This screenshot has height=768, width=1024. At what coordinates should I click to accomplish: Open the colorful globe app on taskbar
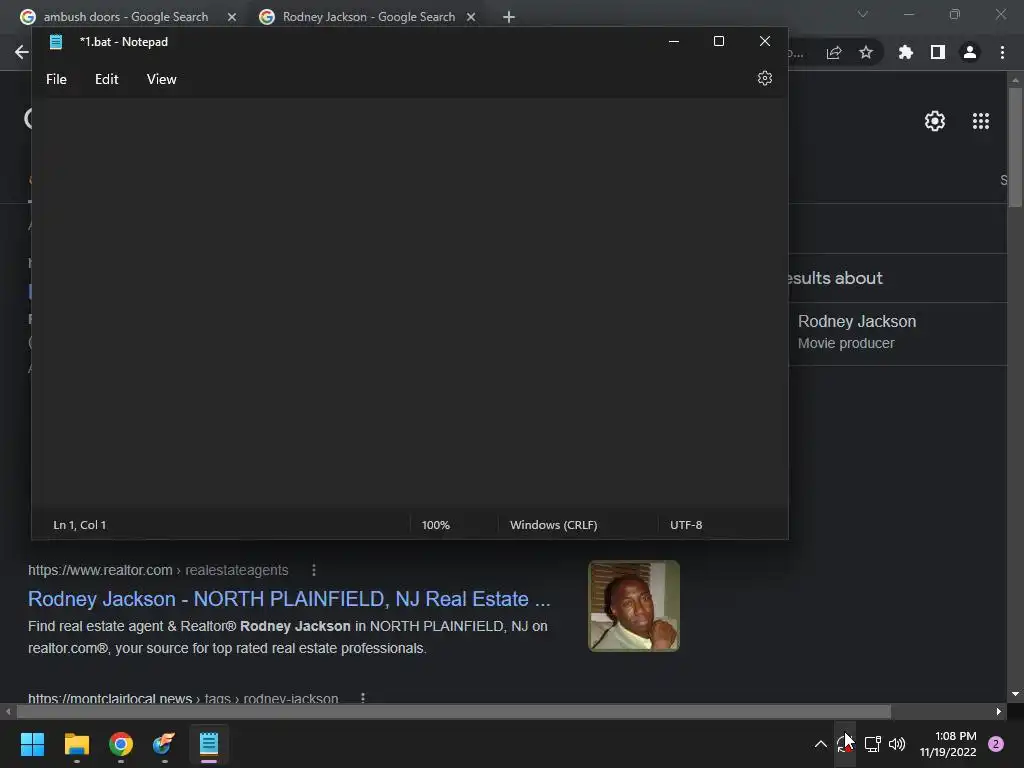coord(164,744)
